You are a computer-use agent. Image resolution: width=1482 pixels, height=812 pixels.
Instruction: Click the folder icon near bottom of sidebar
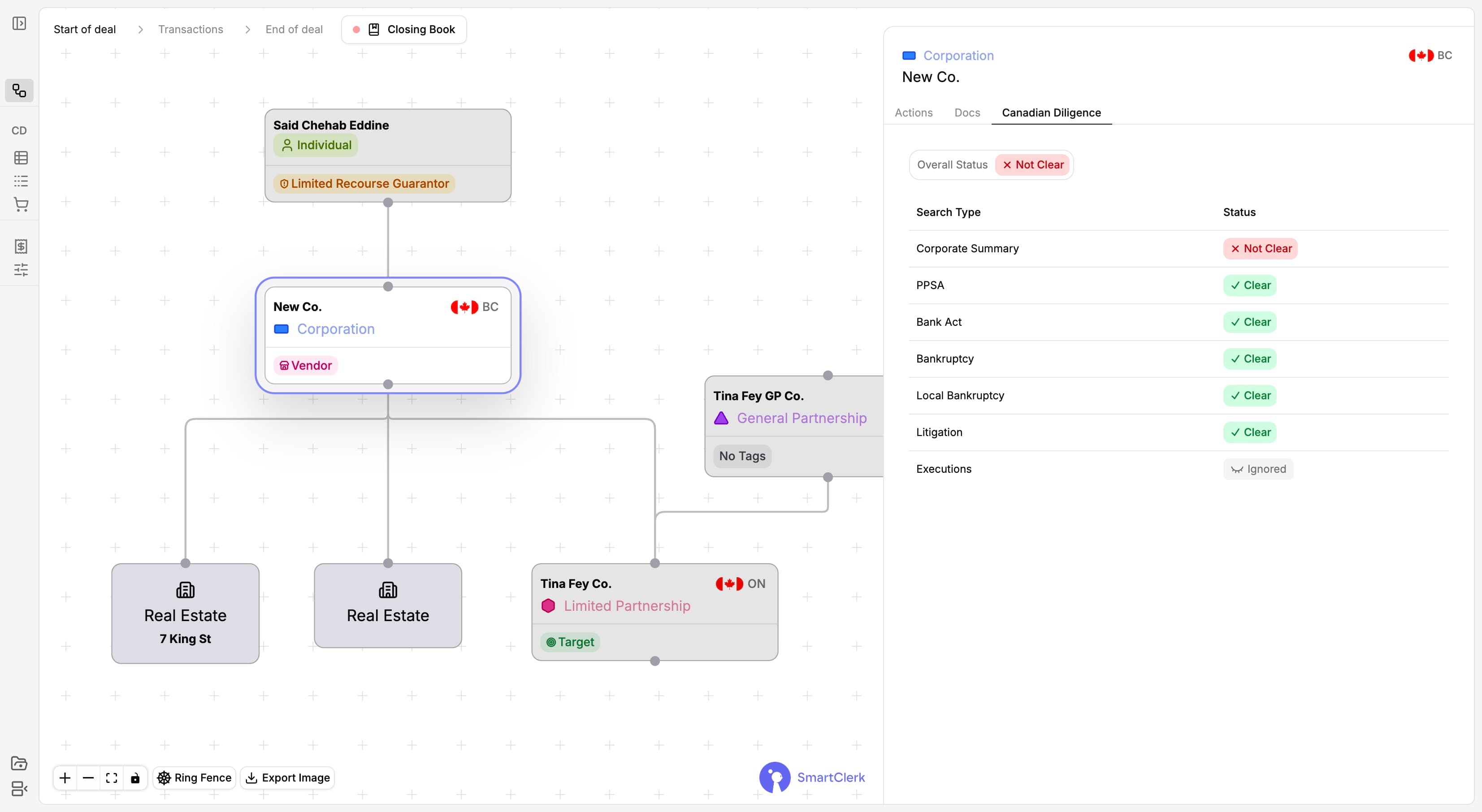(x=20, y=763)
